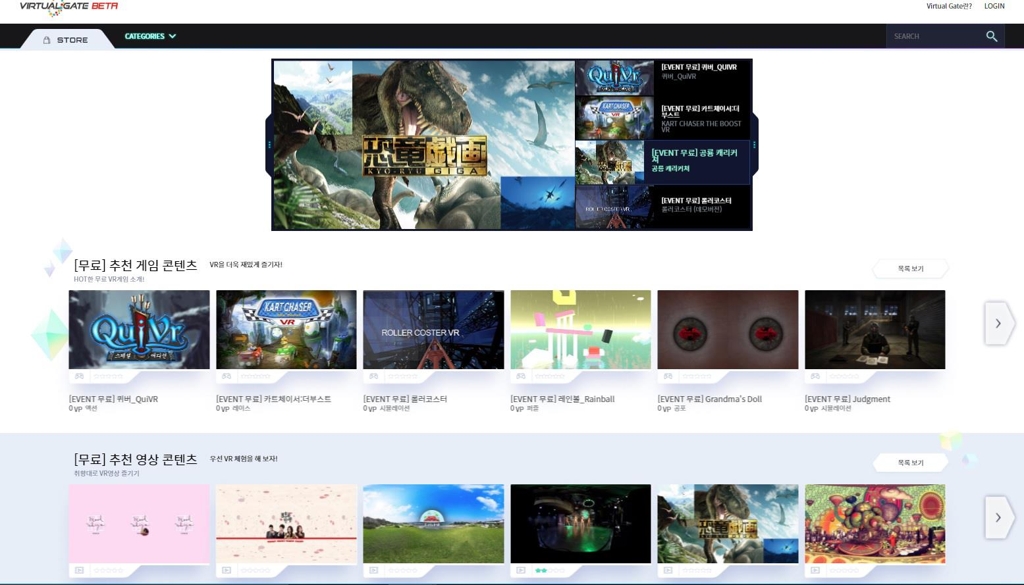Click game controller icon under Judgment card
Viewport: 1024px width, 585px height.
pyautogui.click(x=815, y=377)
